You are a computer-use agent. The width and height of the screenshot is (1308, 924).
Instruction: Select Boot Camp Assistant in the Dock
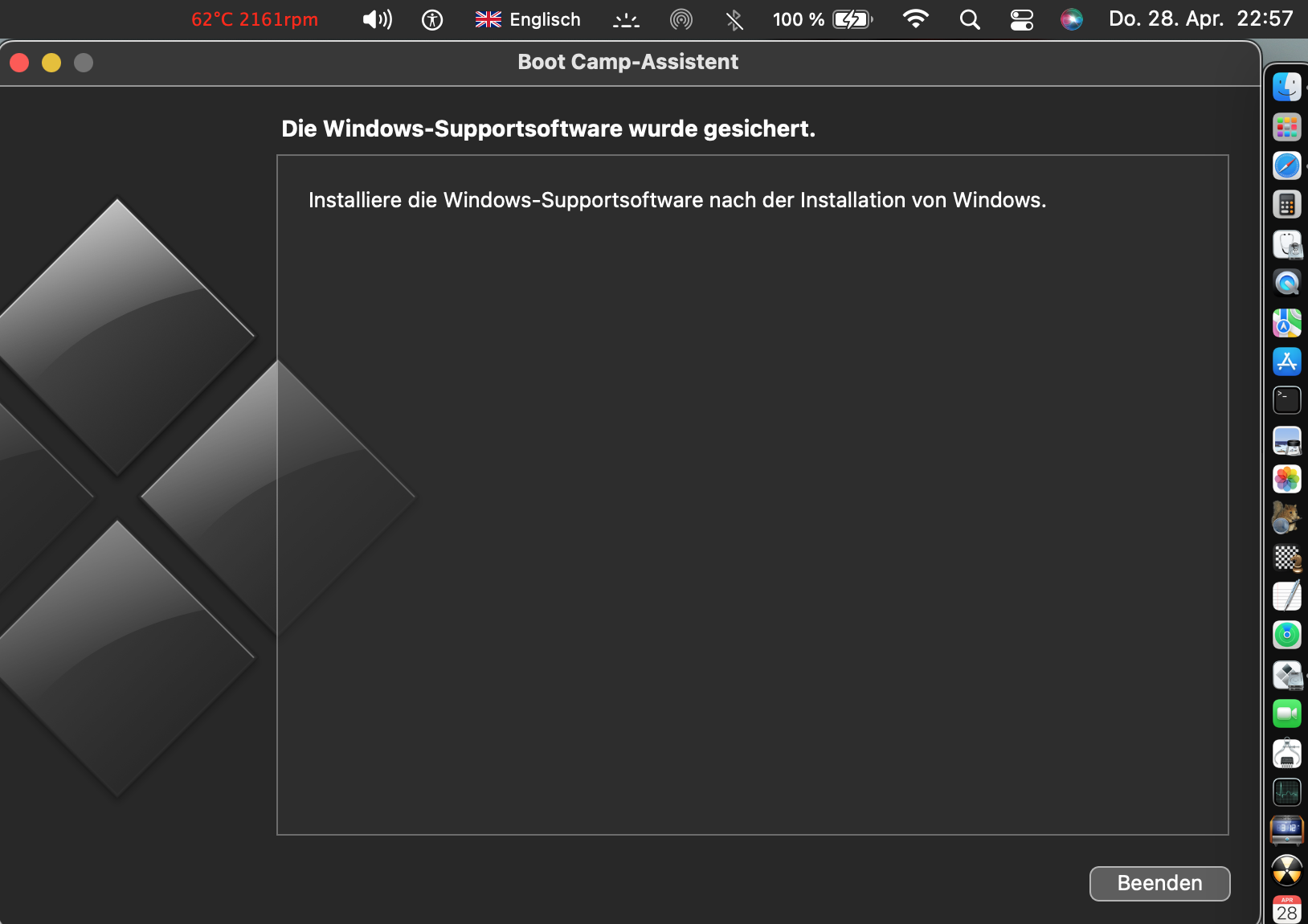(x=1287, y=674)
